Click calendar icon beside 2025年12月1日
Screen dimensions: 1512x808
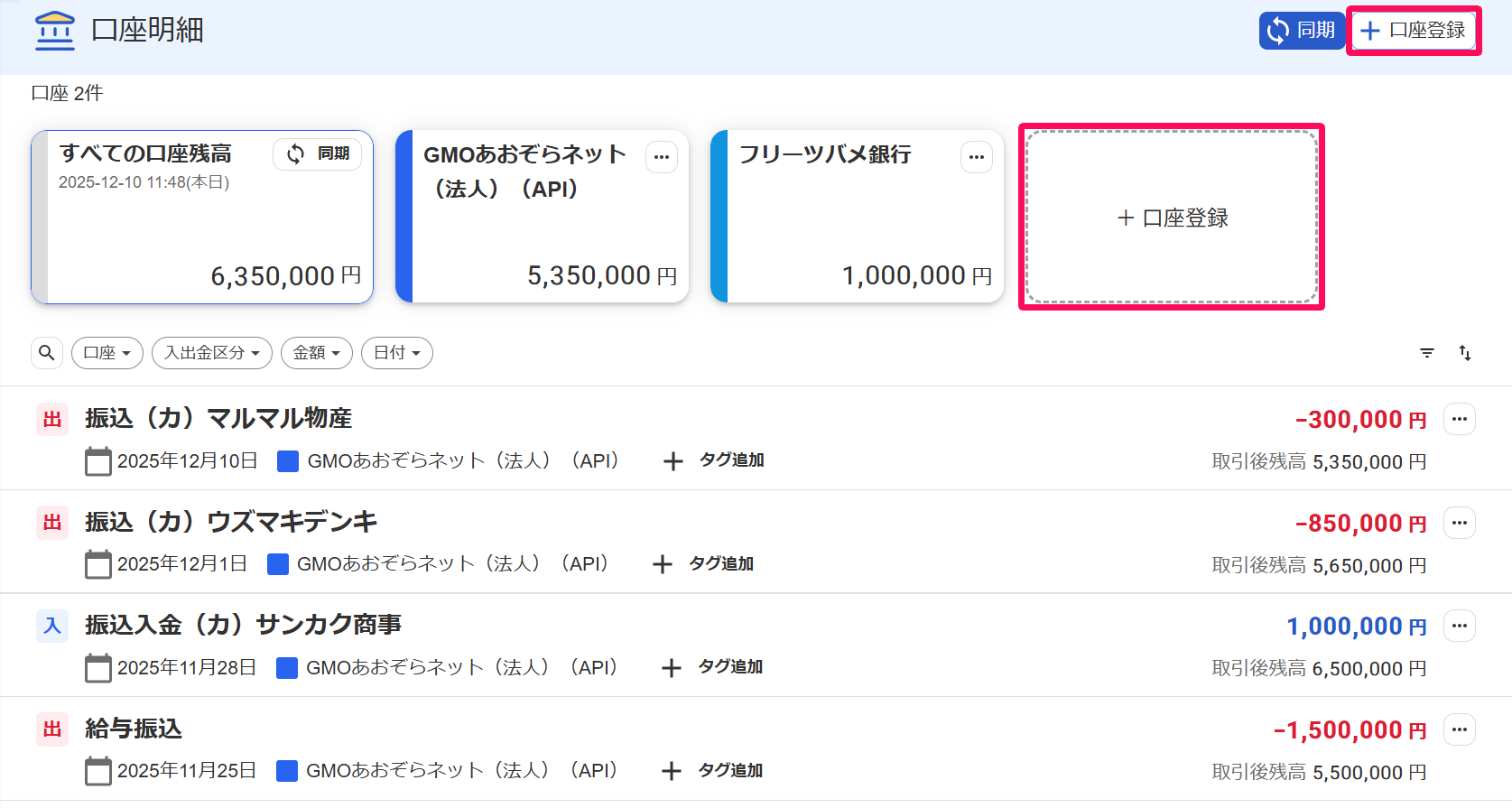tap(97, 564)
